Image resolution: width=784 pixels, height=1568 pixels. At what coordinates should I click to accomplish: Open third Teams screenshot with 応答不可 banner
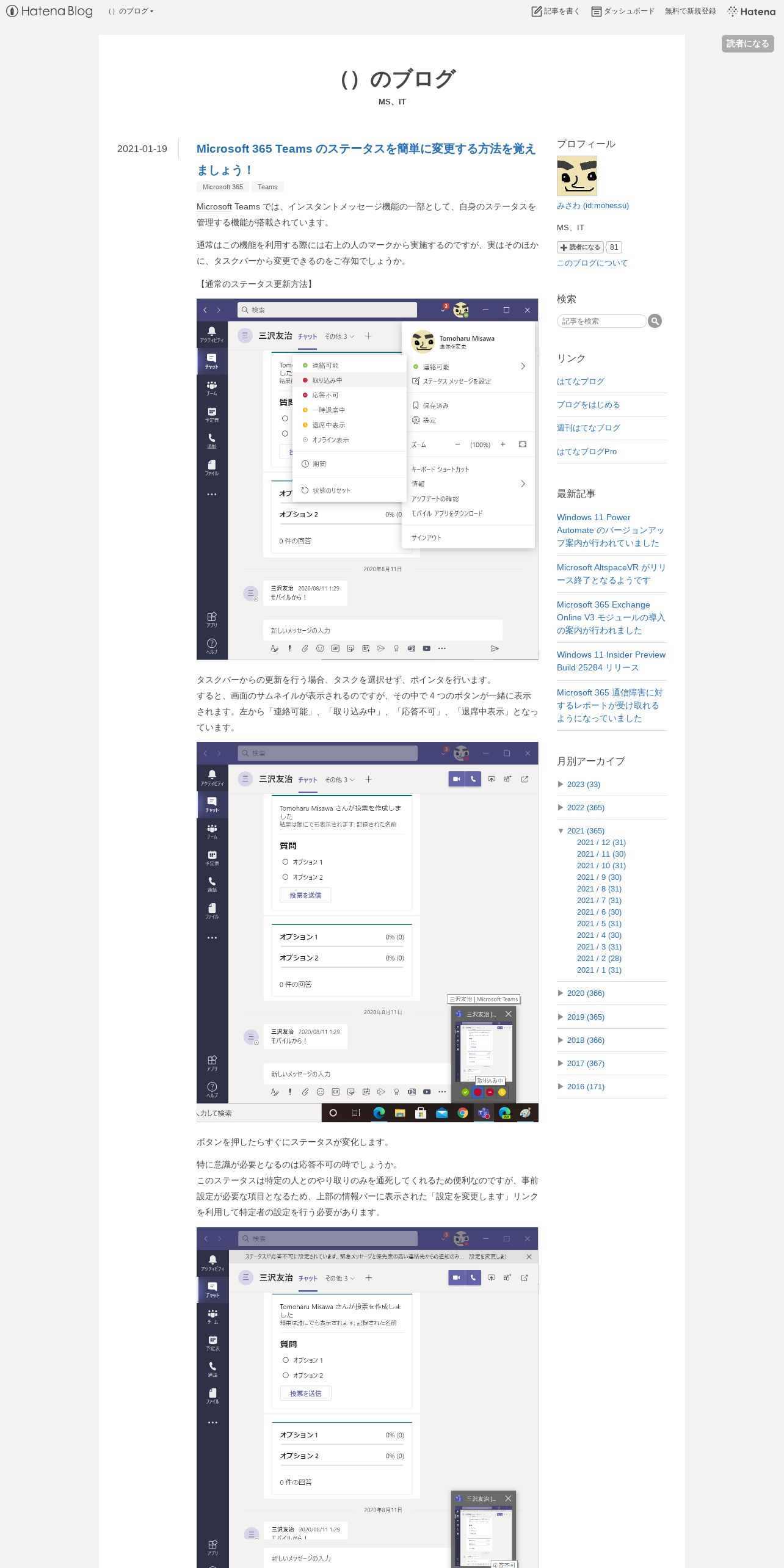367,1398
